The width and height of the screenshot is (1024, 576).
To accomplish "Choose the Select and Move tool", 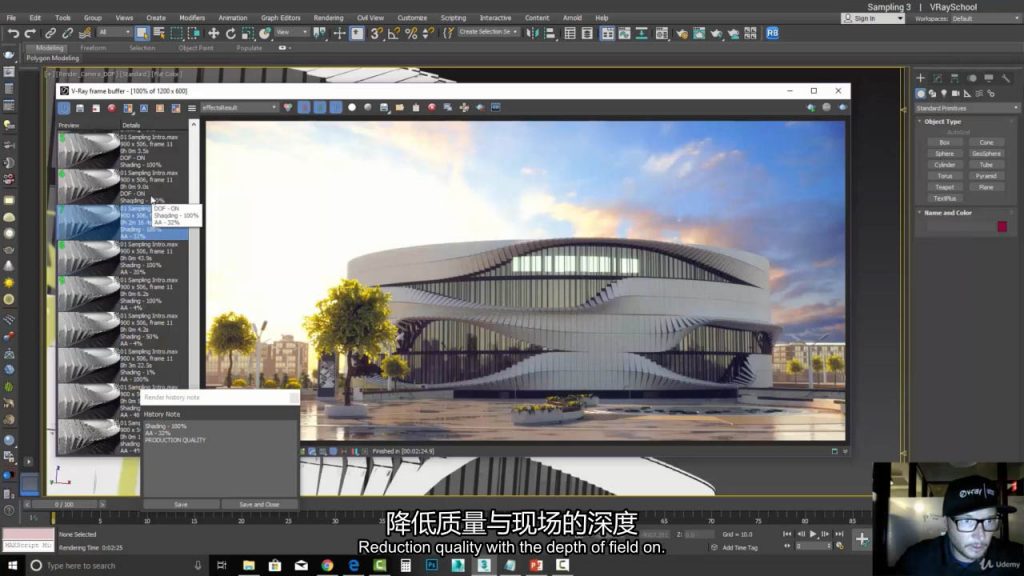I will (214, 33).
